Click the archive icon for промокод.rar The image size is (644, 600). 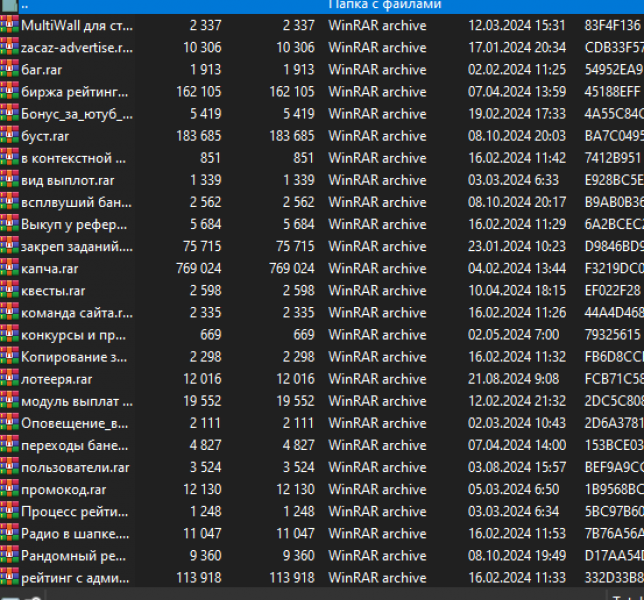click(x=9, y=489)
